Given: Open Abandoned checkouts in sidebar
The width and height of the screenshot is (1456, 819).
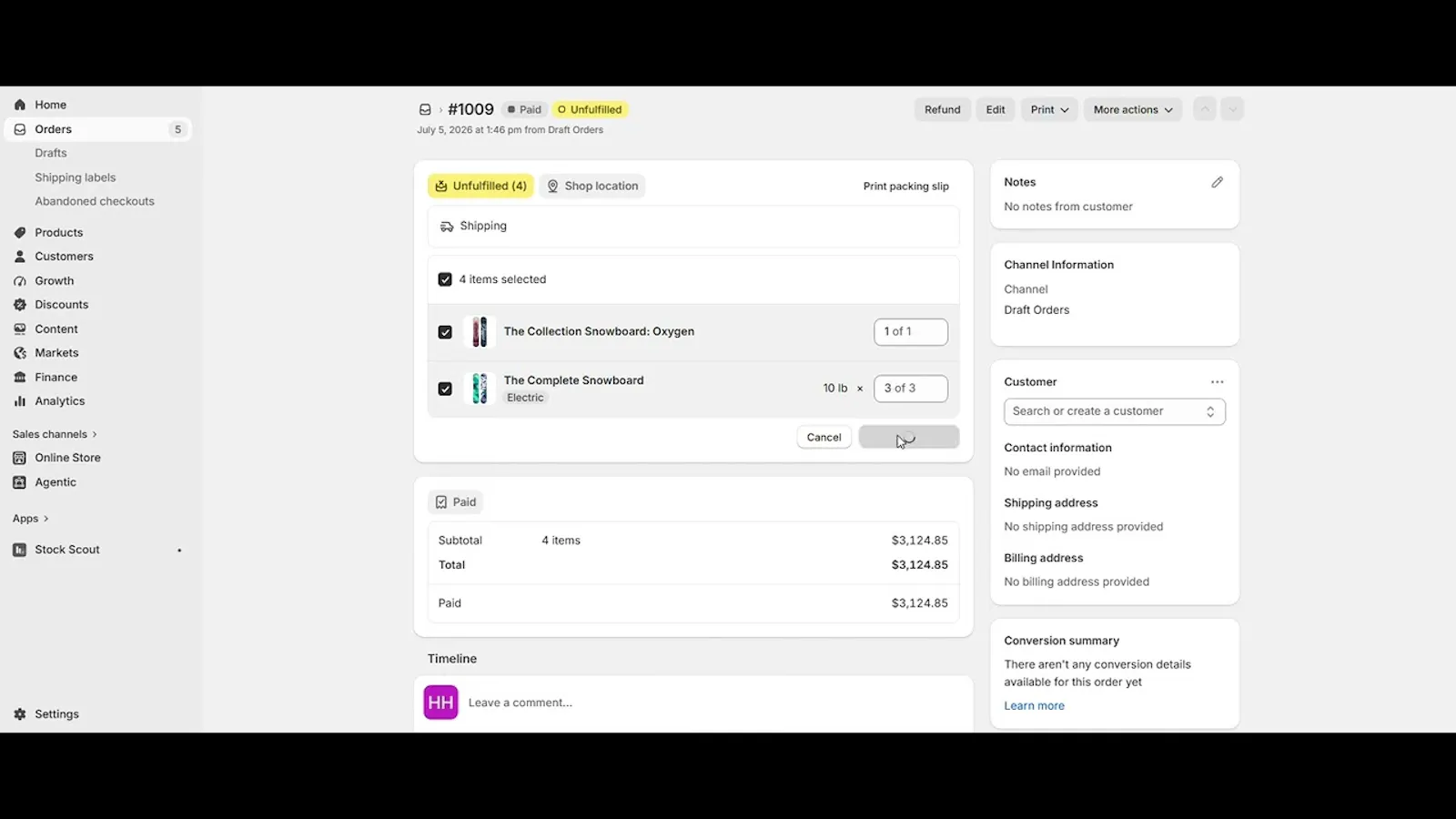Looking at the screenshot, I should (x=95, y=201).
